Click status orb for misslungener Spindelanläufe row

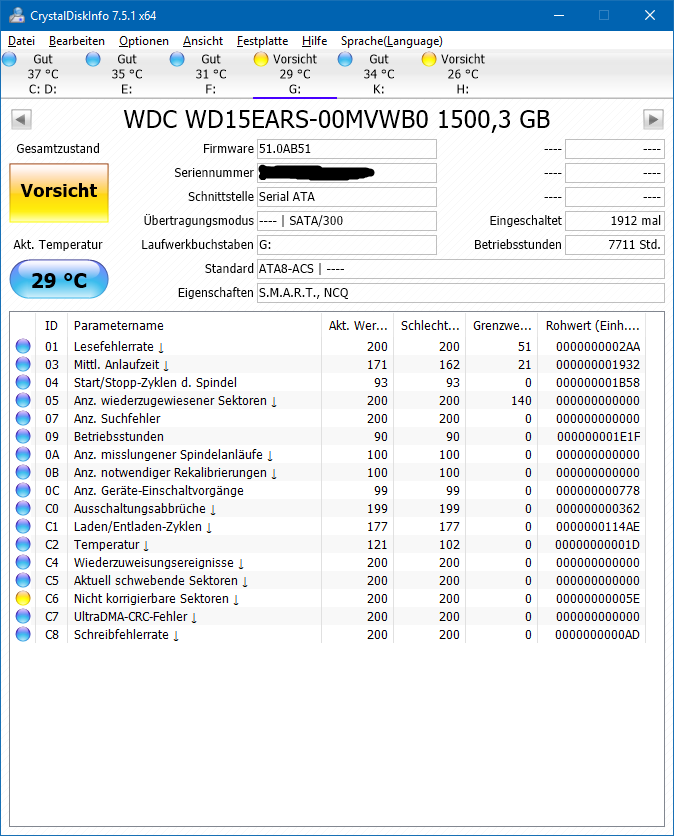pos(23,454)
